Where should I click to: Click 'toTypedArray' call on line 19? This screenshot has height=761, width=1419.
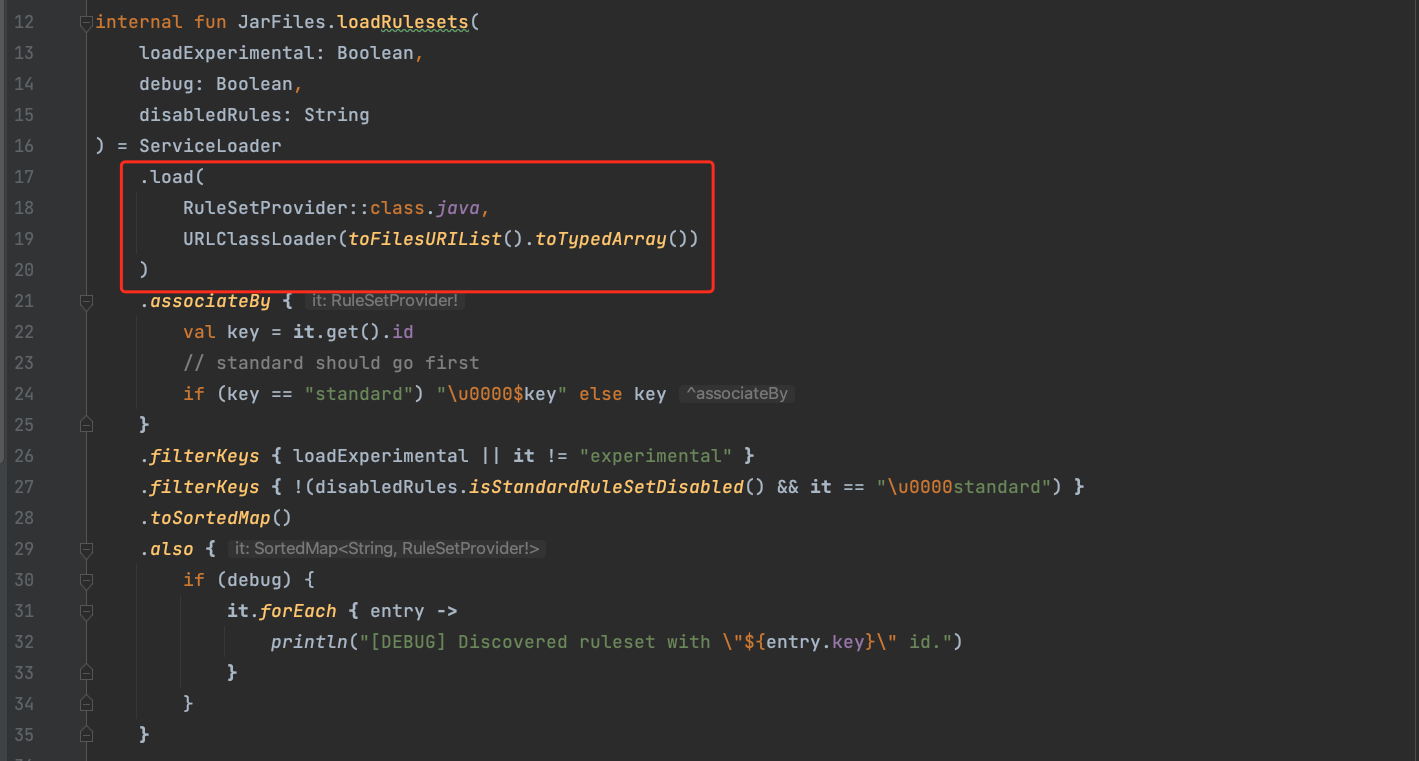(601, 239)
